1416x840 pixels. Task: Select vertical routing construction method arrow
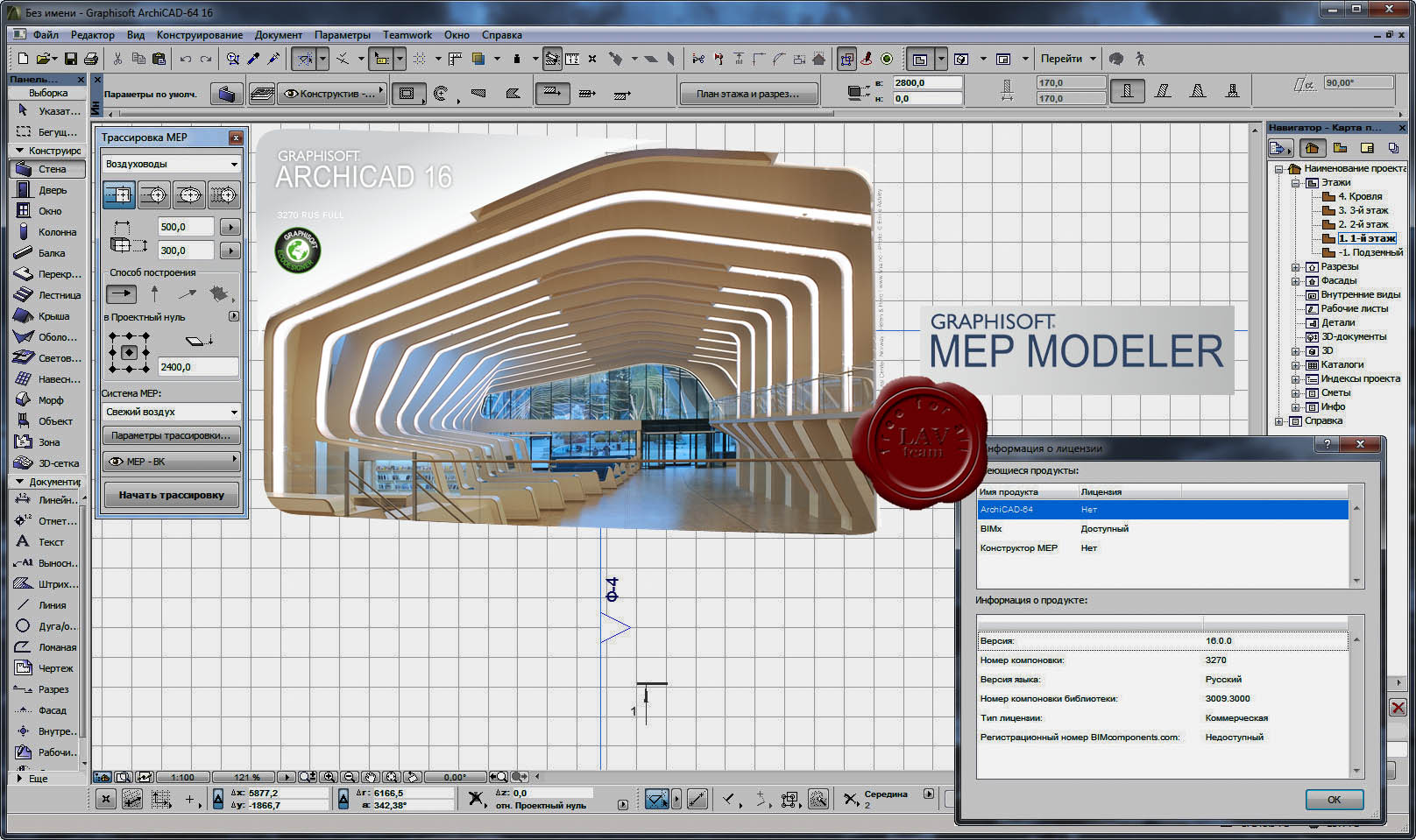(x=155, y=293)
